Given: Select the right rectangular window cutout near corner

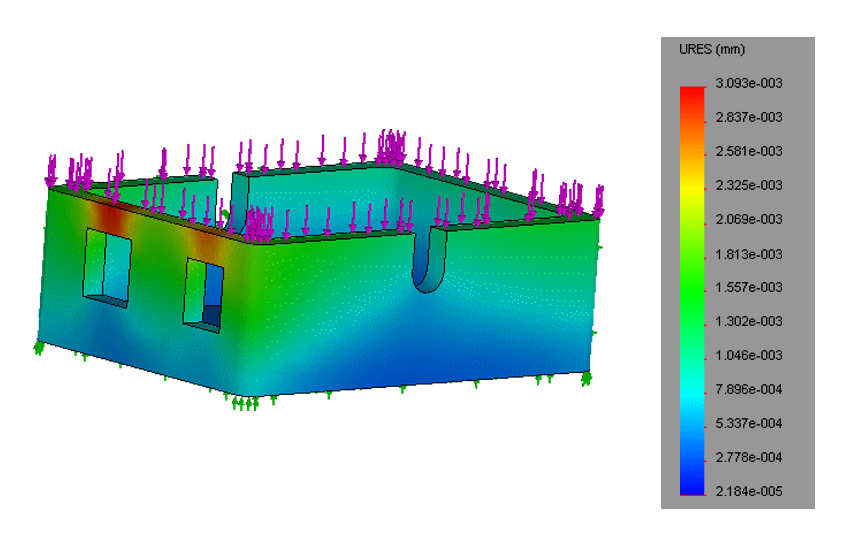Looking at the screenshot, I should 203,292.
